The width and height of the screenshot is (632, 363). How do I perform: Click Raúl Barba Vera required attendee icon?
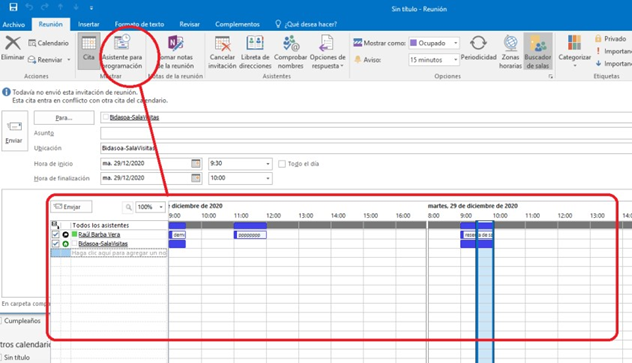(x=65, y=234)
